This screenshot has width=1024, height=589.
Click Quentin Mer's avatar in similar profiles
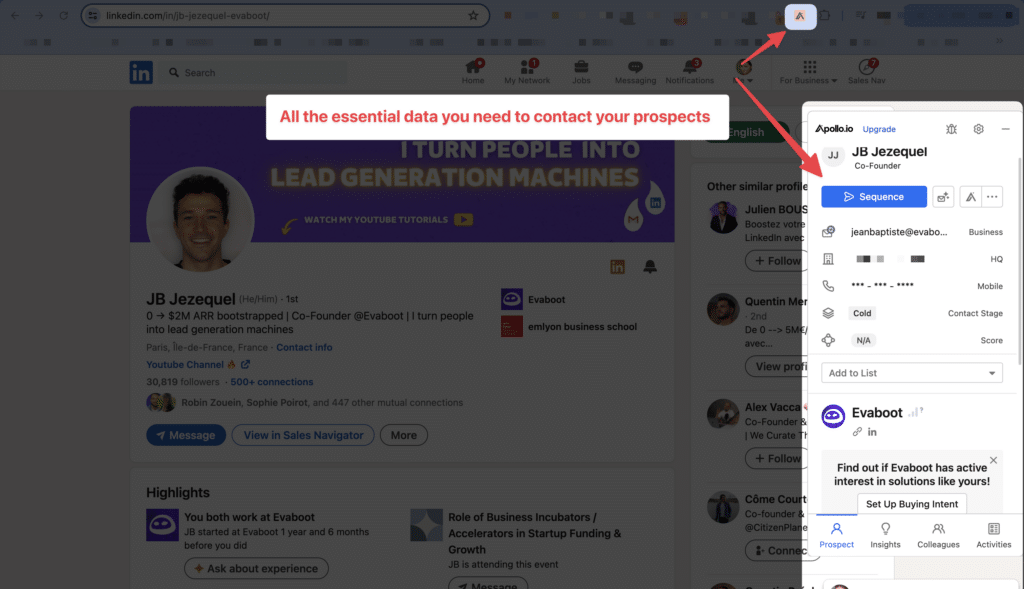pyautogui.click(x=723, y=309)
